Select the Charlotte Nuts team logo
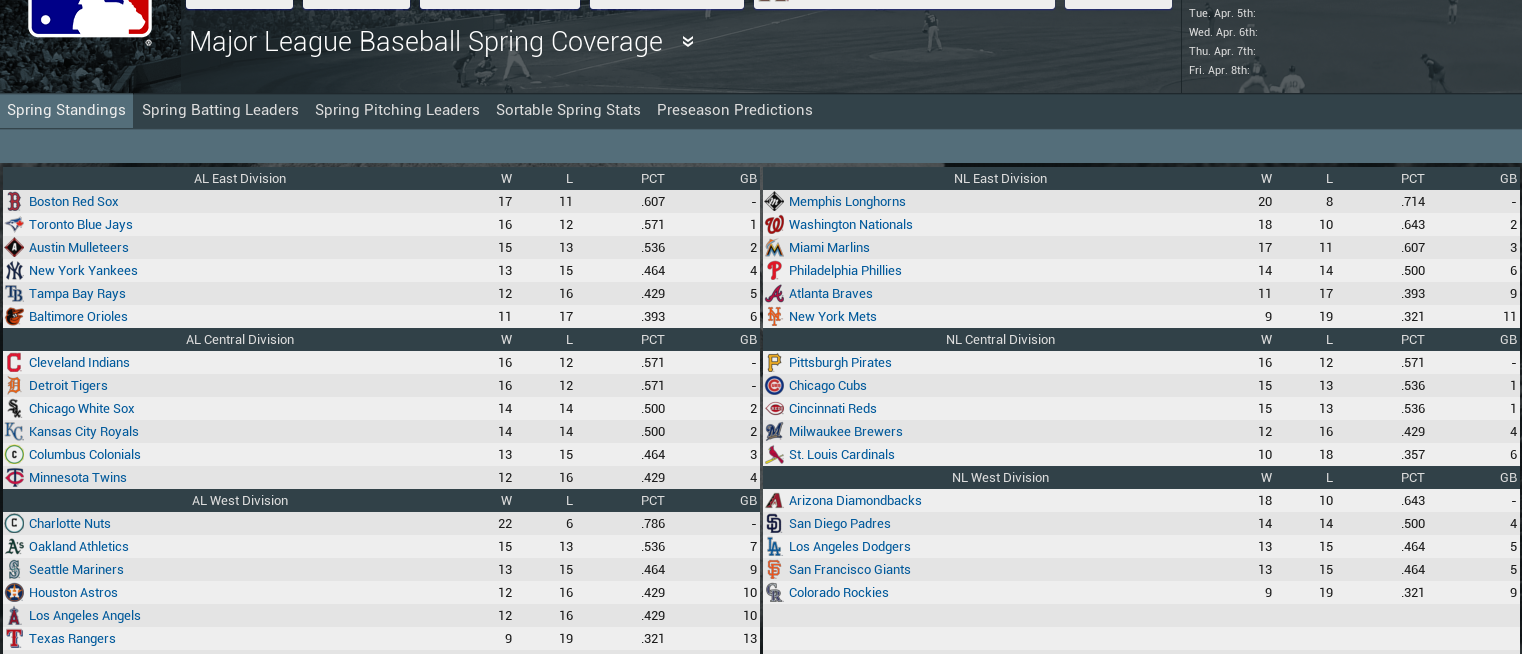 coord(14,524)
